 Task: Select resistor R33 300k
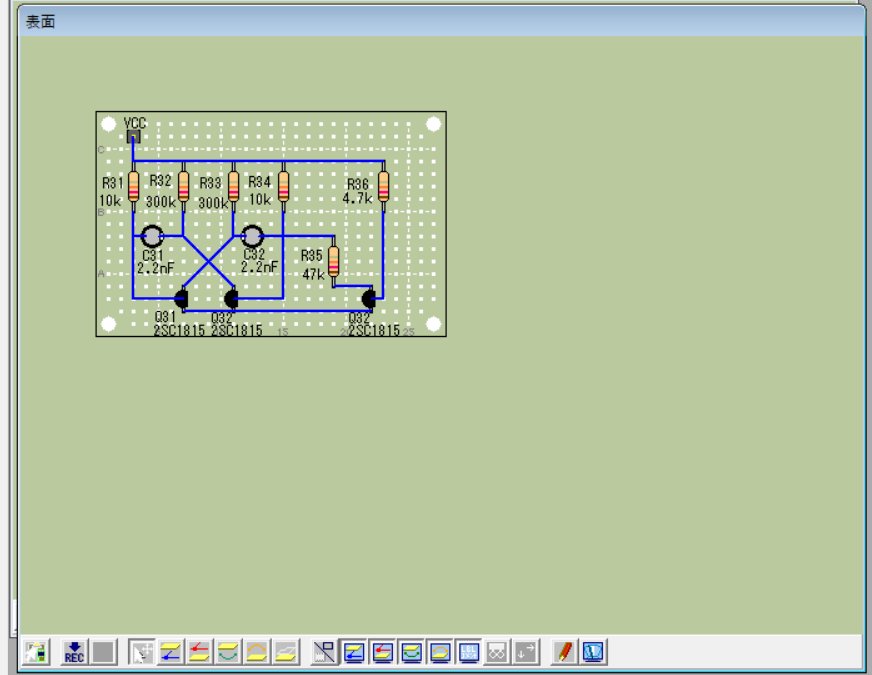pos(234,186)
